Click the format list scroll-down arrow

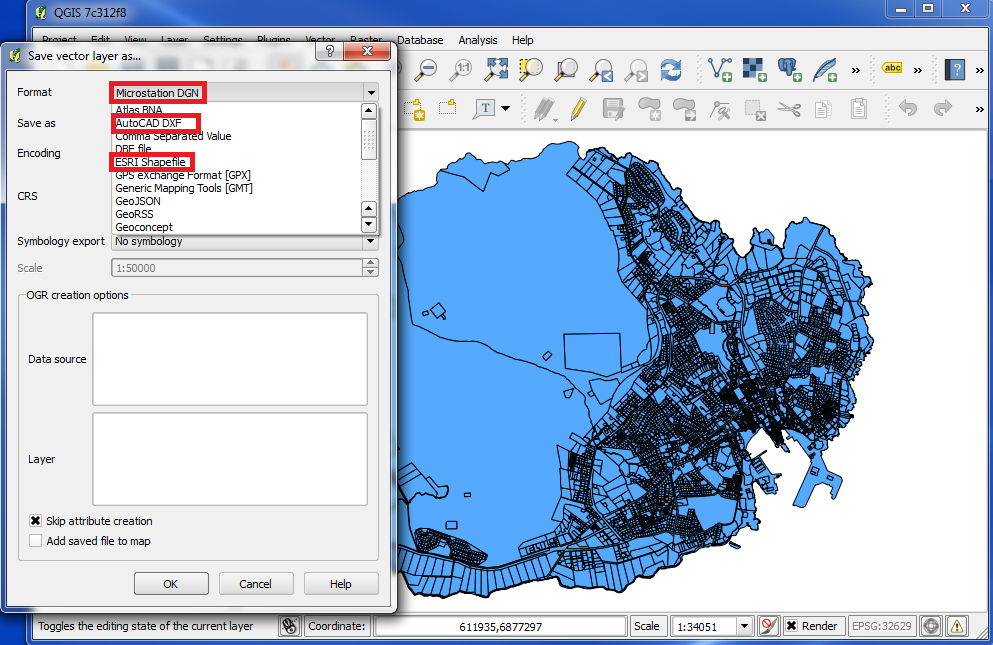[369, 224]
